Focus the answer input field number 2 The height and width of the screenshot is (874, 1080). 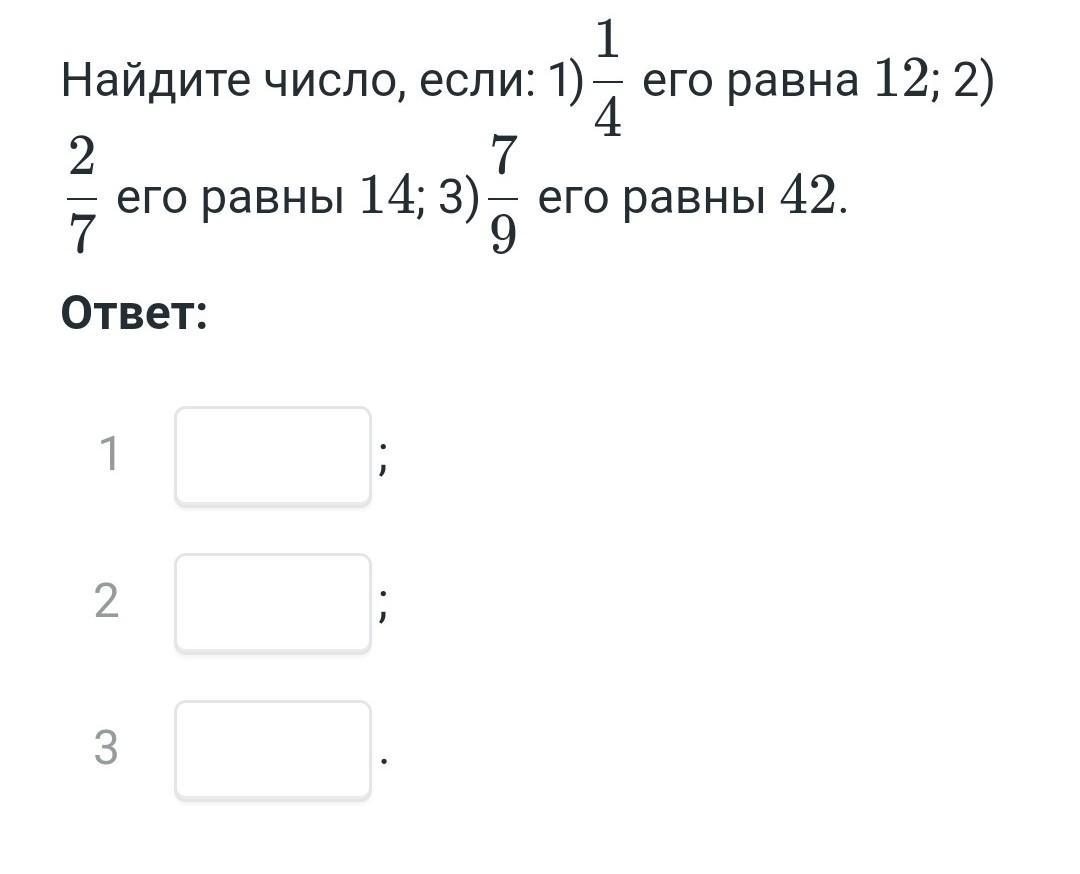point(273,602)
